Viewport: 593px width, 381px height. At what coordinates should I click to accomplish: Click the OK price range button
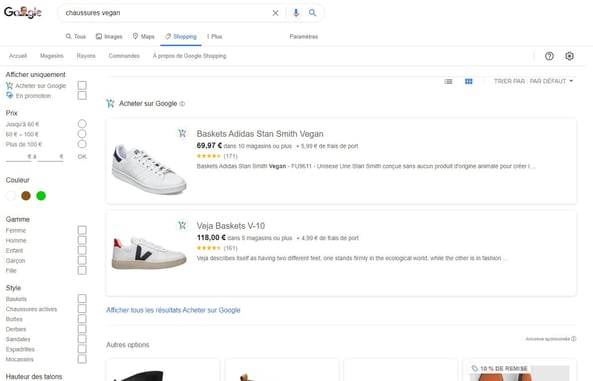point(82,157)
